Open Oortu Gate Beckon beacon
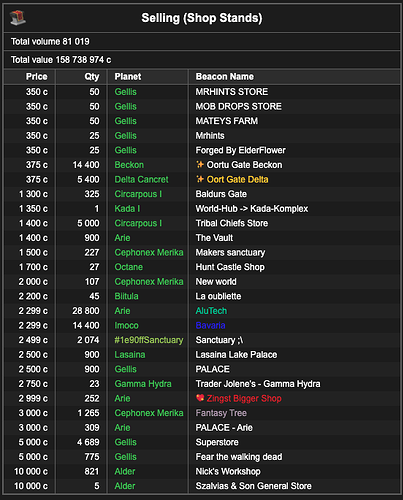 (244, 165)
